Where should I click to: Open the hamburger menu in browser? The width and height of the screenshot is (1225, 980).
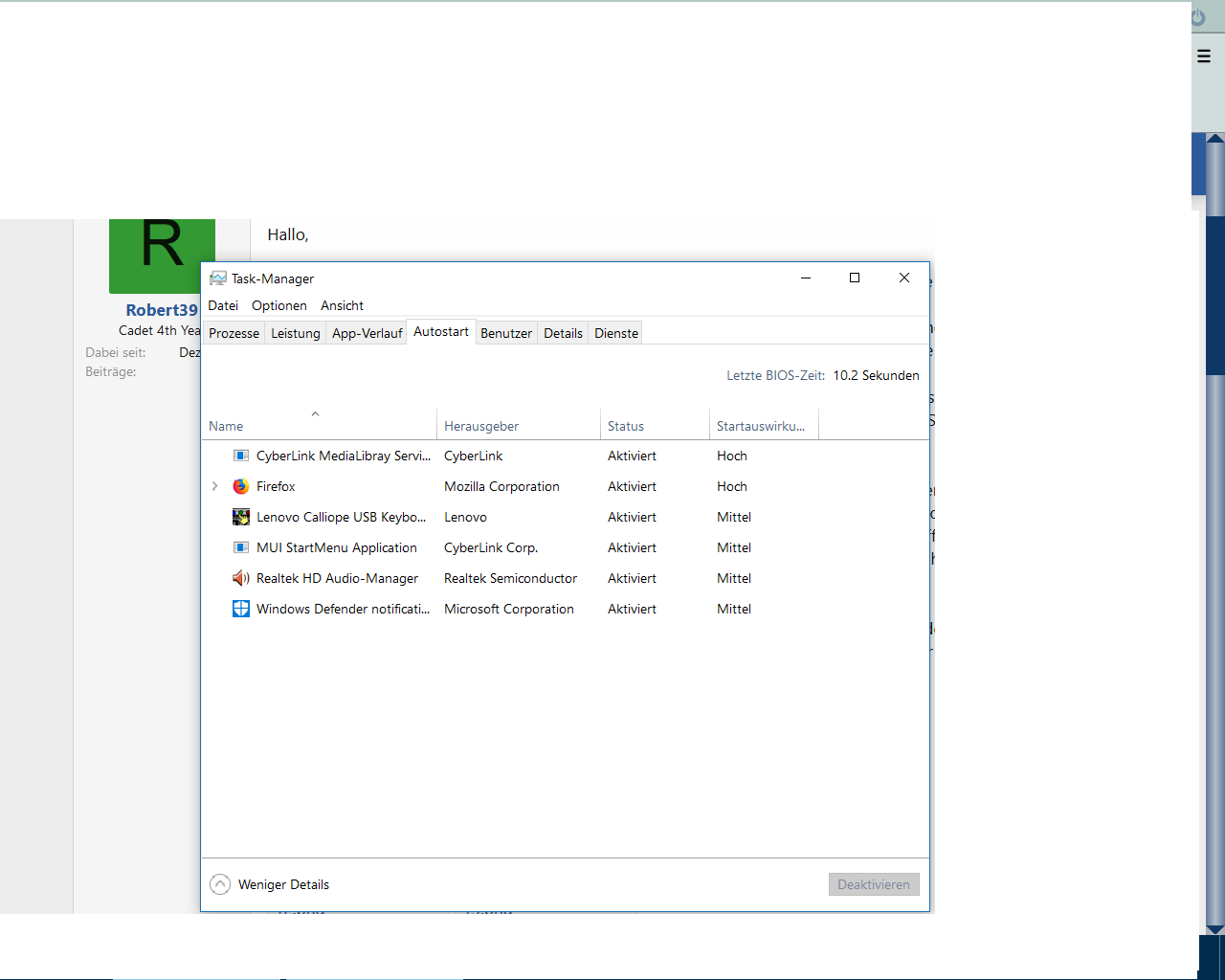click(1204, 56)
